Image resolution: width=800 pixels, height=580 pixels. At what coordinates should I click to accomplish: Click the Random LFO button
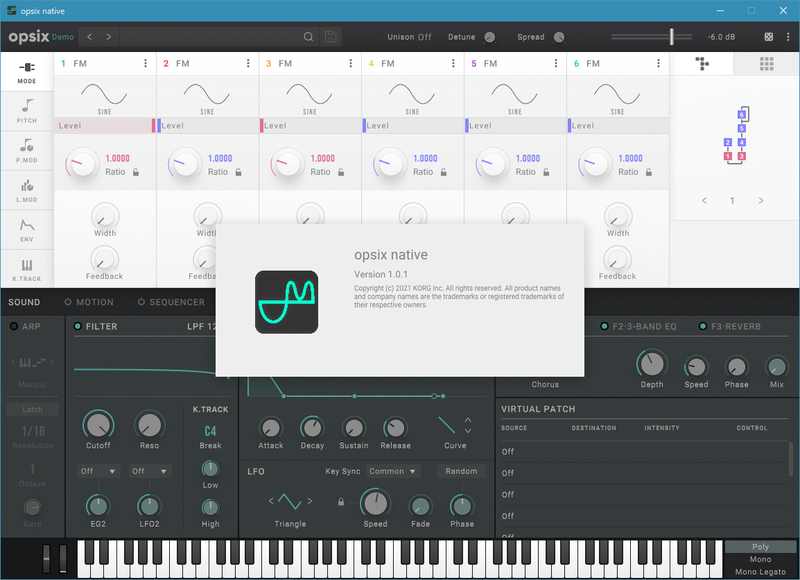(x=461, y=471)
